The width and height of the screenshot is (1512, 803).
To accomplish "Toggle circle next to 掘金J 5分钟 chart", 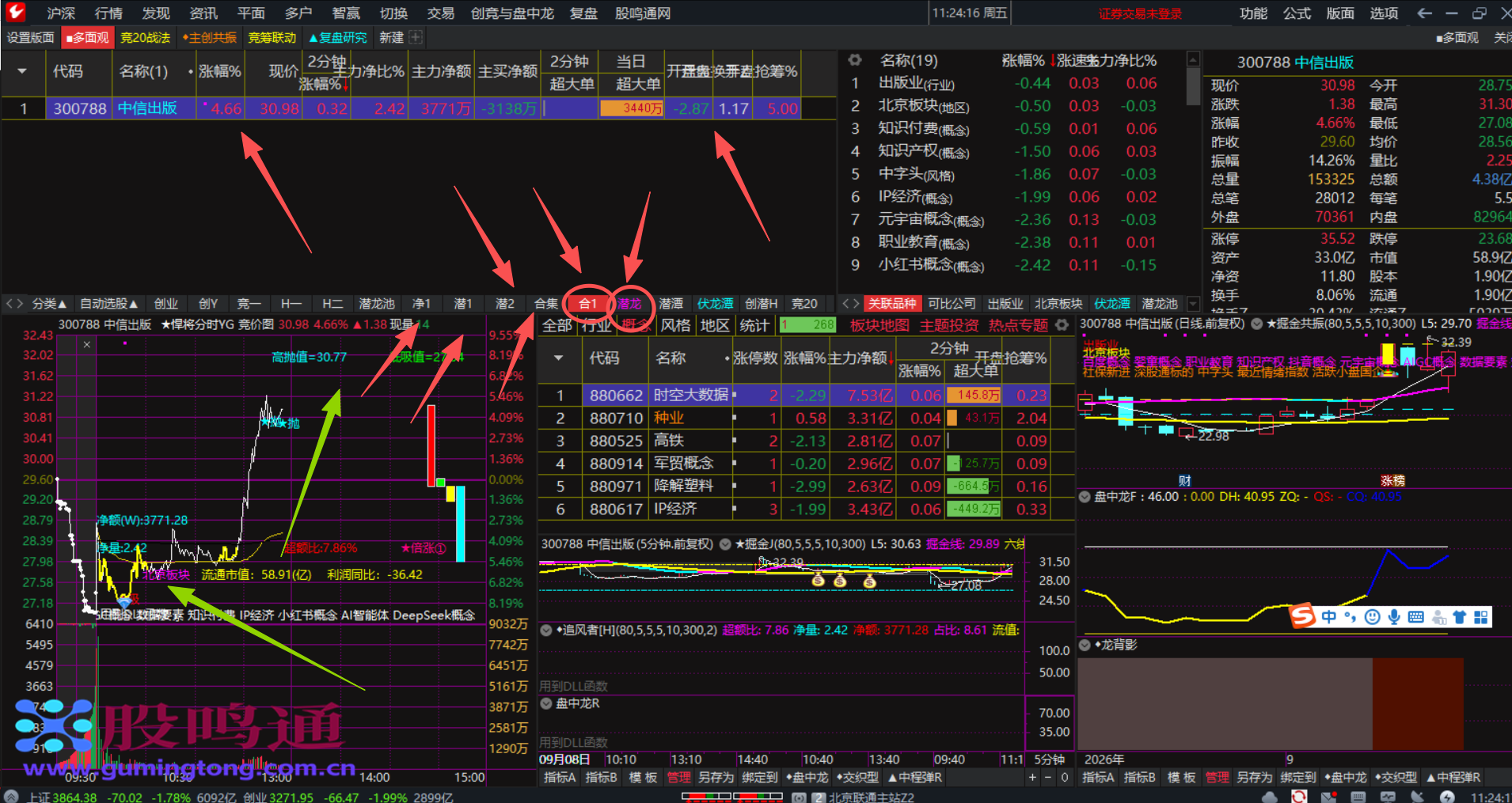I will pyautogui.click(x=724, y=544).
